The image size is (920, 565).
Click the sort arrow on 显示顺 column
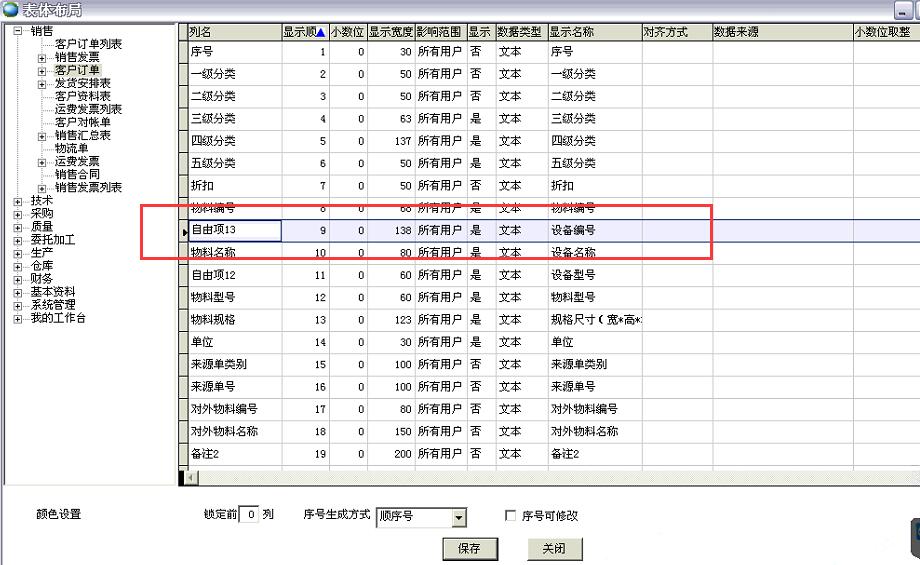click(x=320, y=33)
